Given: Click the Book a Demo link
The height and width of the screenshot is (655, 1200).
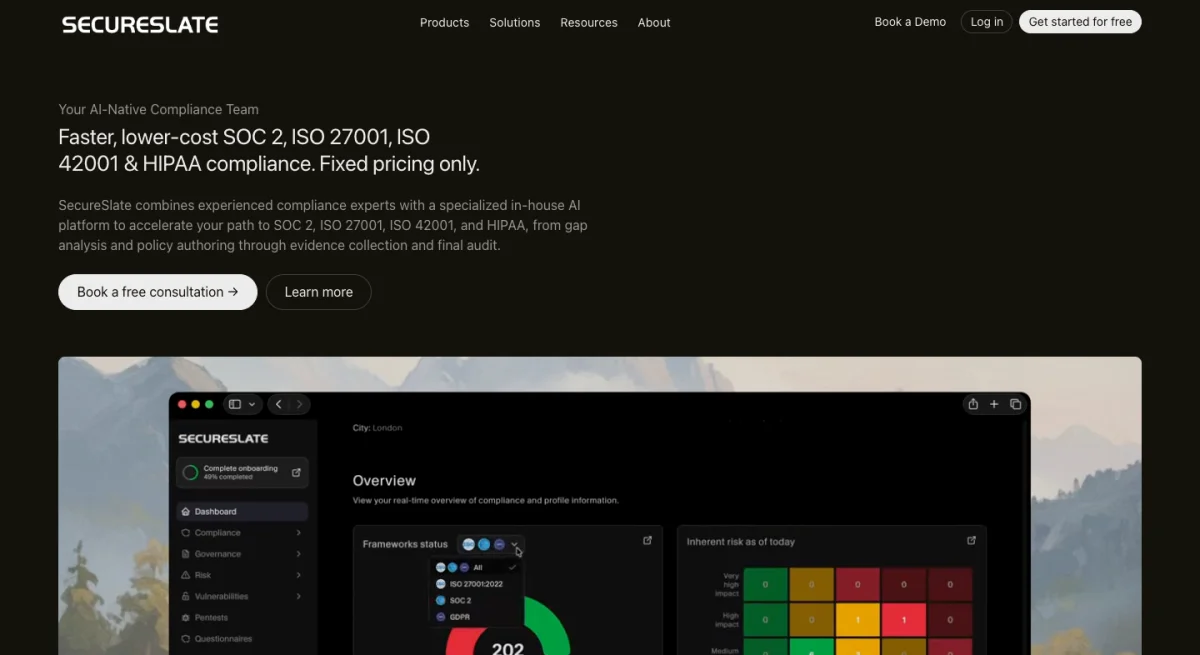Looking at the screenshot, I should [x=910, y=22].
